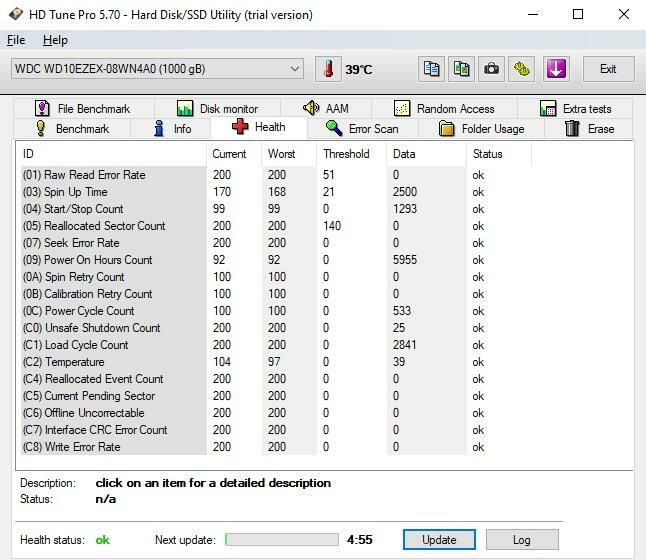Save screenshot with camera icon
Viewport: 646px width, 560px height.
tap(492, 69)
